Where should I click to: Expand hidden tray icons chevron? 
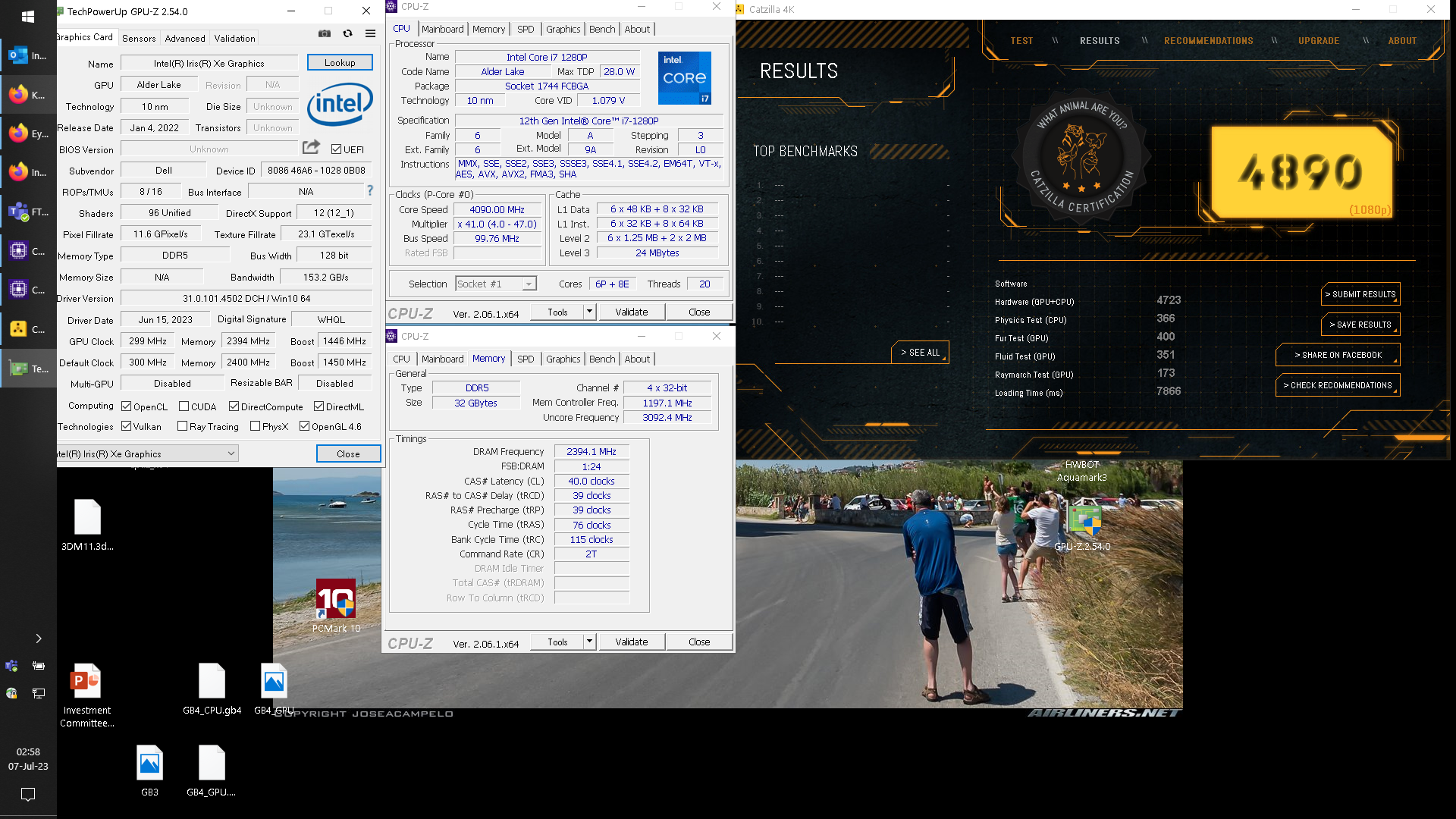tap(39, 639)
